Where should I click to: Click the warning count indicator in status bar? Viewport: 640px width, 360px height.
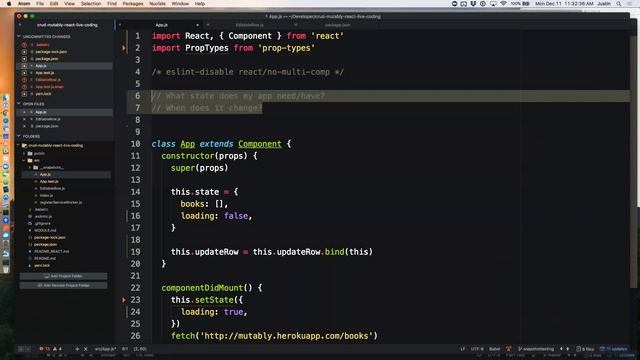click(58, 349)
